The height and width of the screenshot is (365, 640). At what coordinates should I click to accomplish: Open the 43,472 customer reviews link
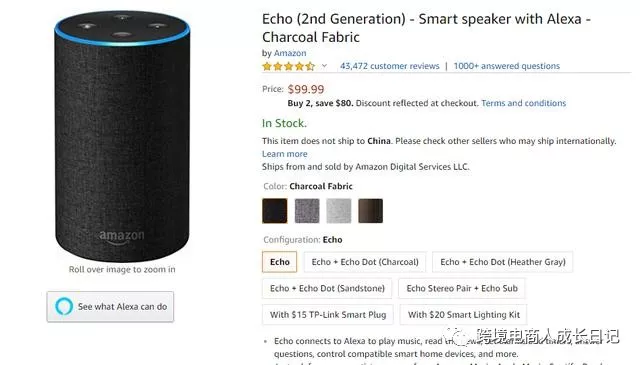point(390,66)
